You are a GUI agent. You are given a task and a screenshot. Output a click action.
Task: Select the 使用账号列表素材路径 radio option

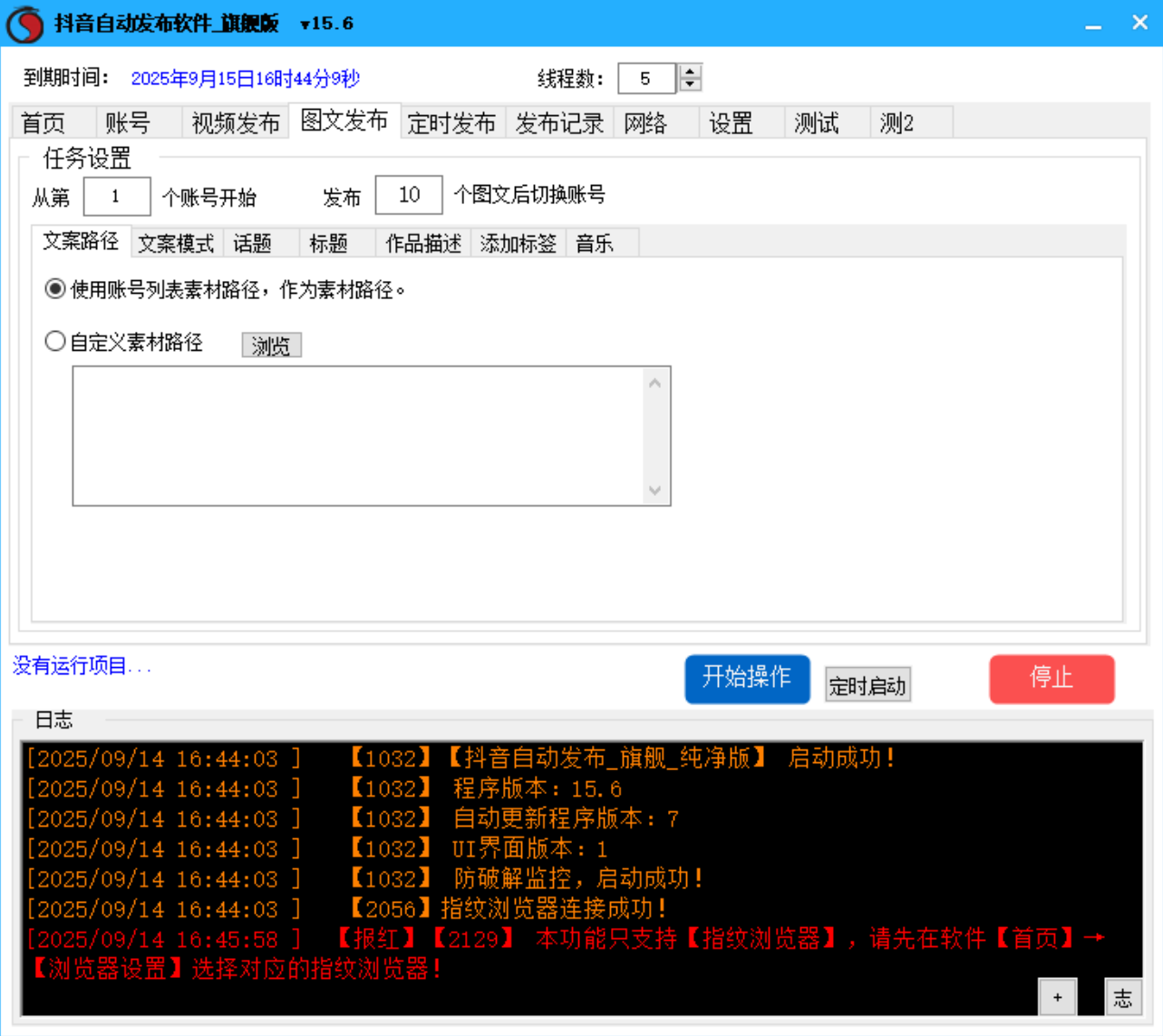click(x=54, y=290)
